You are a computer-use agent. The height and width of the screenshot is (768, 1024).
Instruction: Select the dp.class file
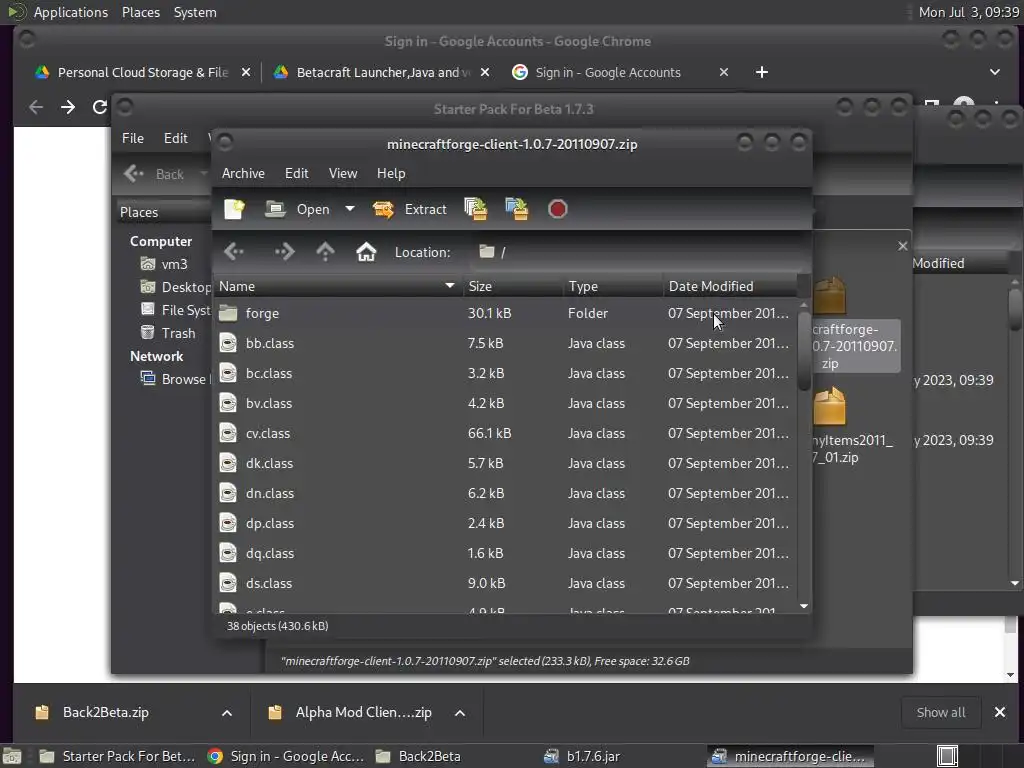tap(505, 523)
